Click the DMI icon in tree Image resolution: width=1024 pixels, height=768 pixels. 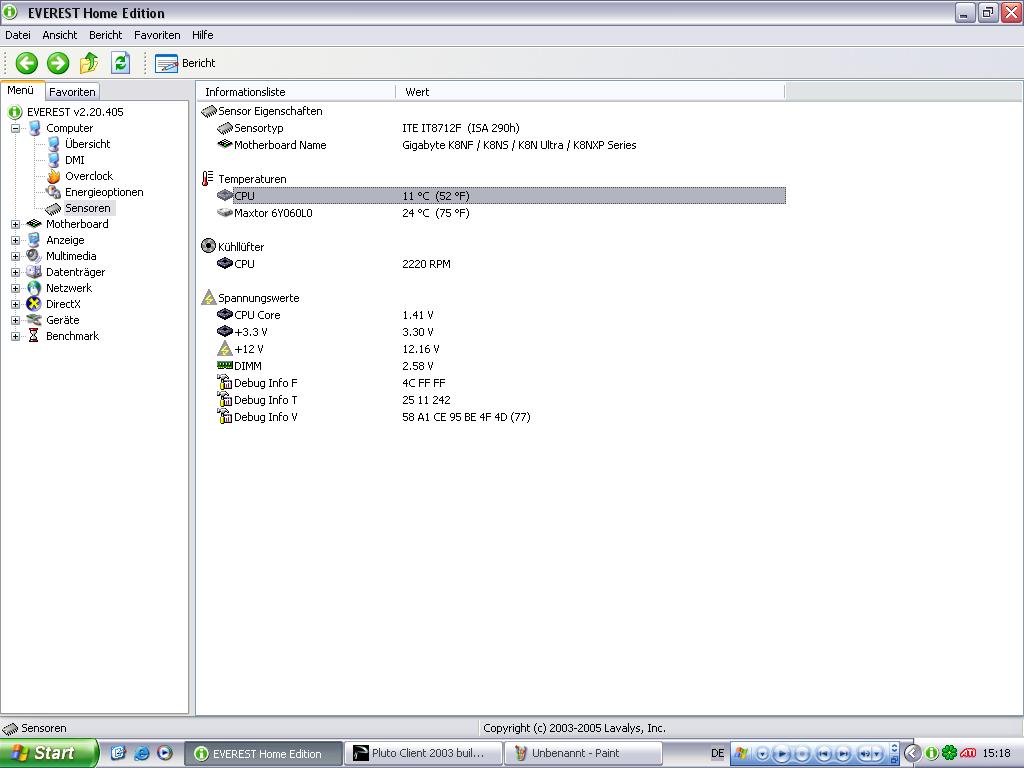(x=54, y=160)
